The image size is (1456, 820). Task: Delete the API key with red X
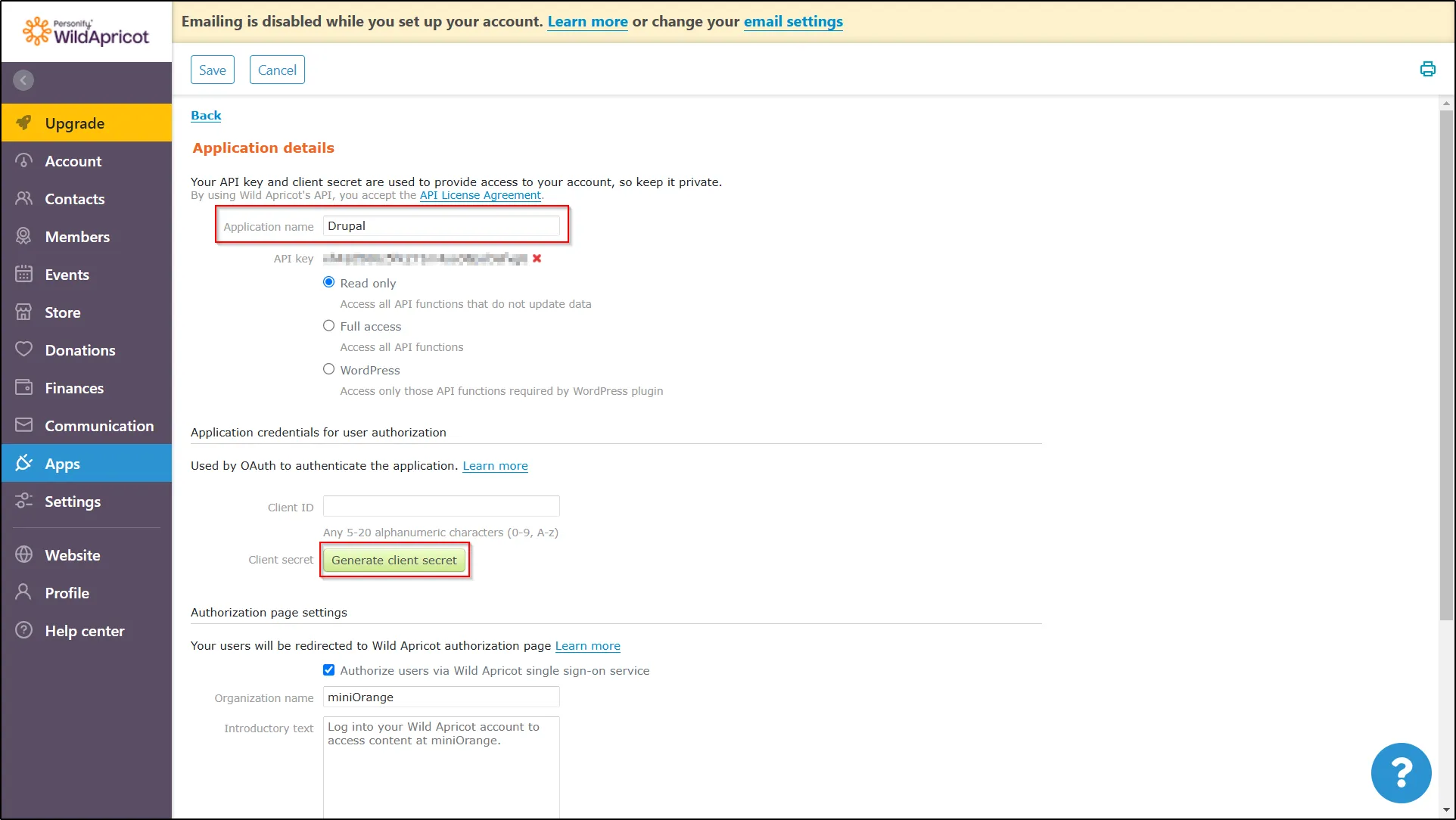pyautogui.click(x=537, y=258)
